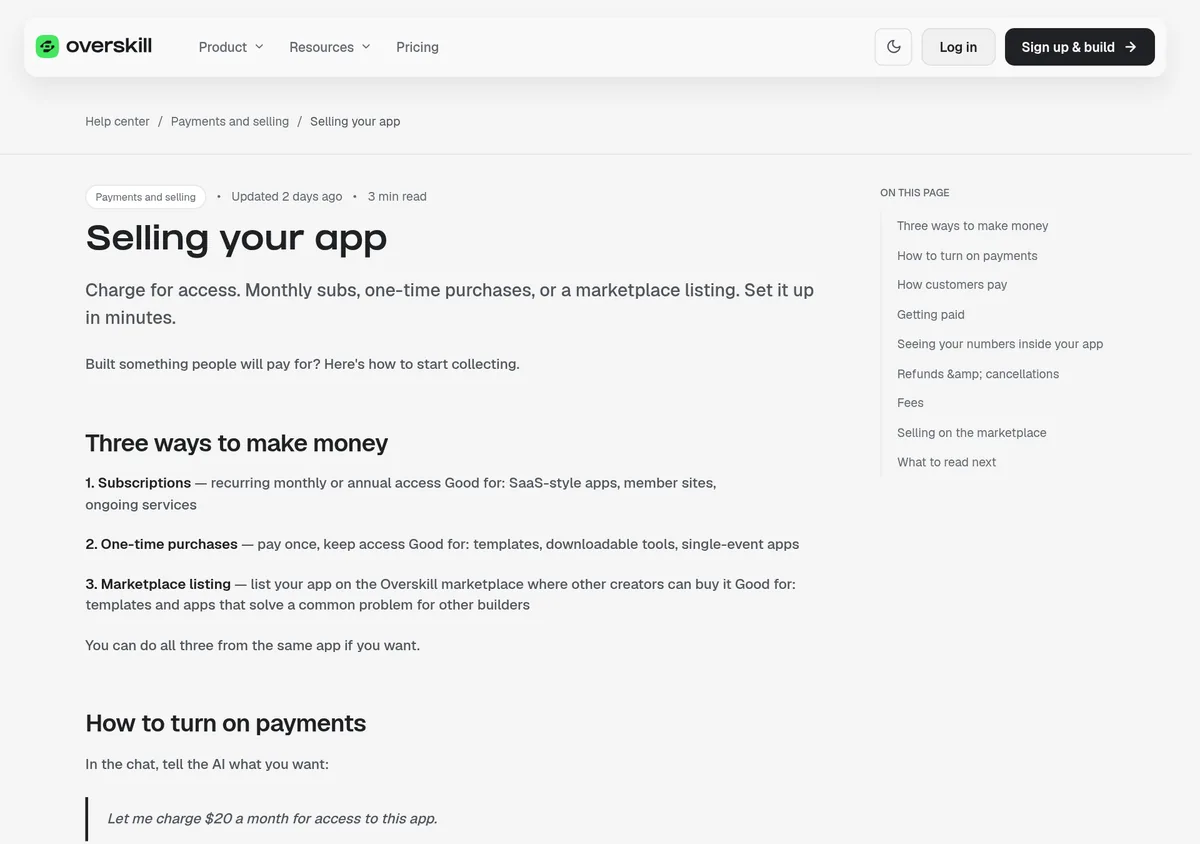Click the Sign up & build button
Viewport: 1200px width, 844px height.
click(x=1080, y=47)
